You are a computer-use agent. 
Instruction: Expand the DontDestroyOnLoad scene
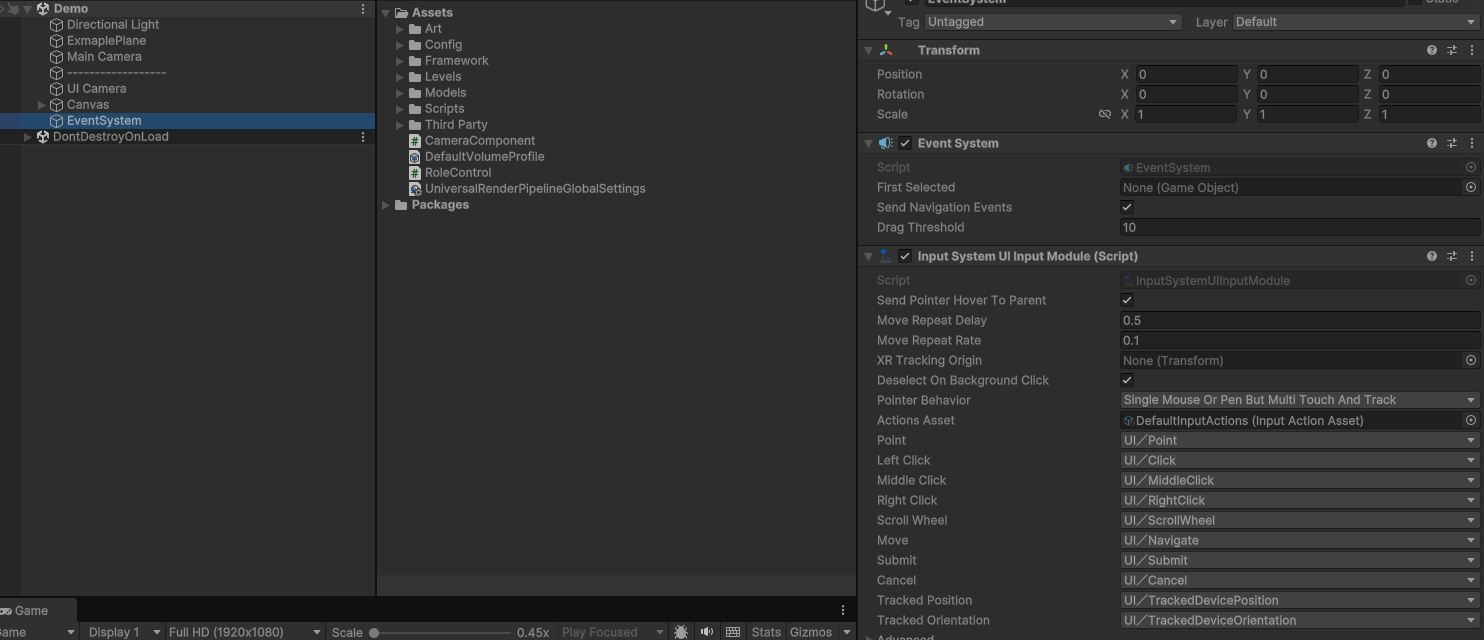[x=27, y=136]
